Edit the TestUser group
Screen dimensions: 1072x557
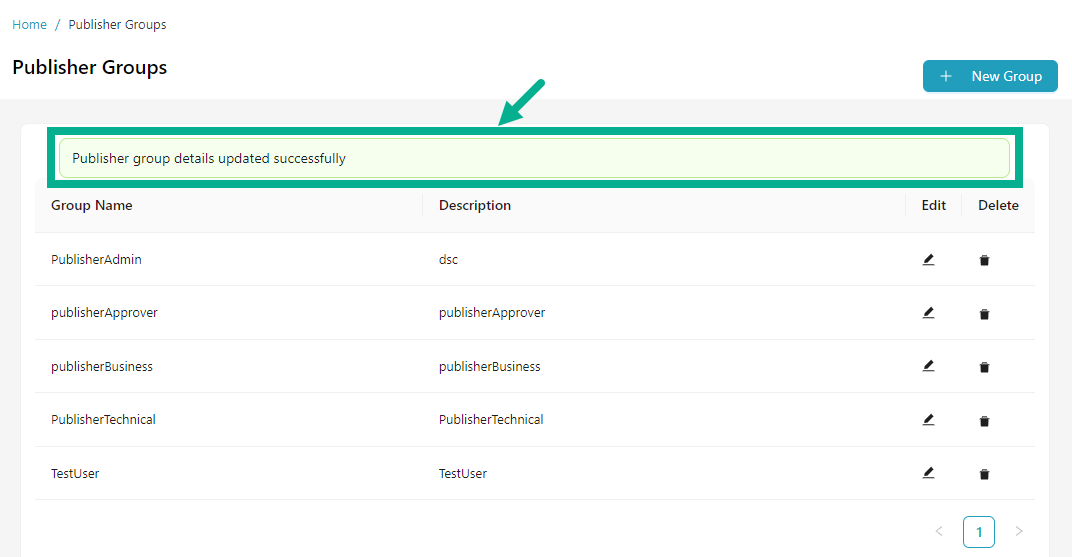[928, 473]
